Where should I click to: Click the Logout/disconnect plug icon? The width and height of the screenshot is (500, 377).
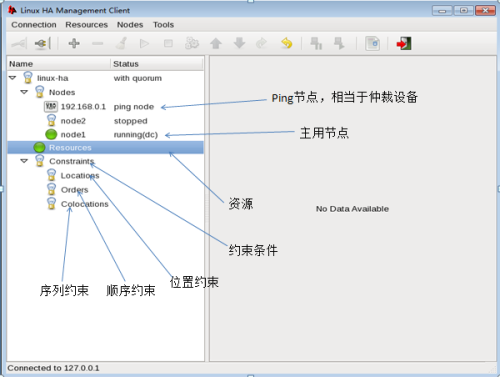pyautogui.click(x=42, y=43)
